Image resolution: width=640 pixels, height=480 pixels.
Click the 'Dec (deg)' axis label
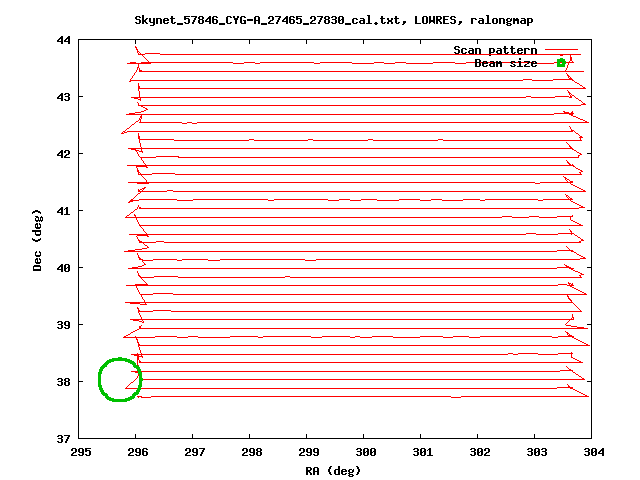(x=37, y=240)
